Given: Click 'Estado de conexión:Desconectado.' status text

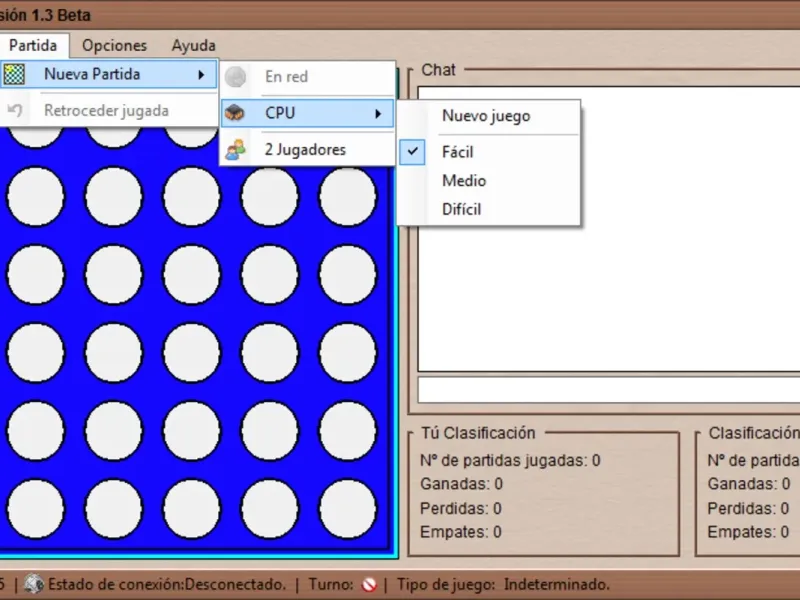Looking at the screenshot, I should 167,584.
